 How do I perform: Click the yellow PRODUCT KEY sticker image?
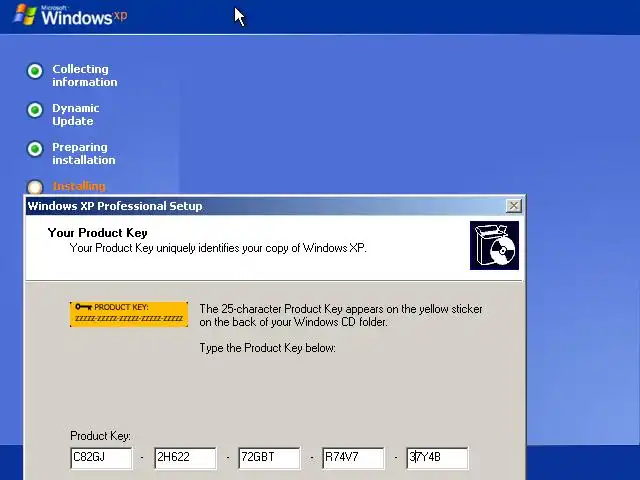pos(129,314)
